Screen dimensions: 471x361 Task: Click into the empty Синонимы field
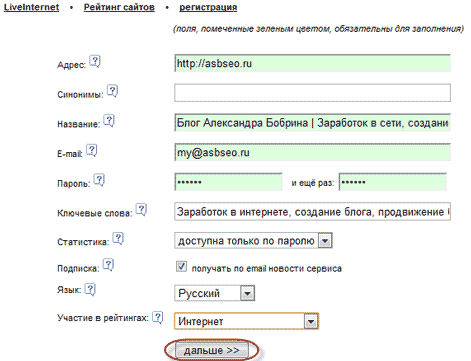pos(312,93)
